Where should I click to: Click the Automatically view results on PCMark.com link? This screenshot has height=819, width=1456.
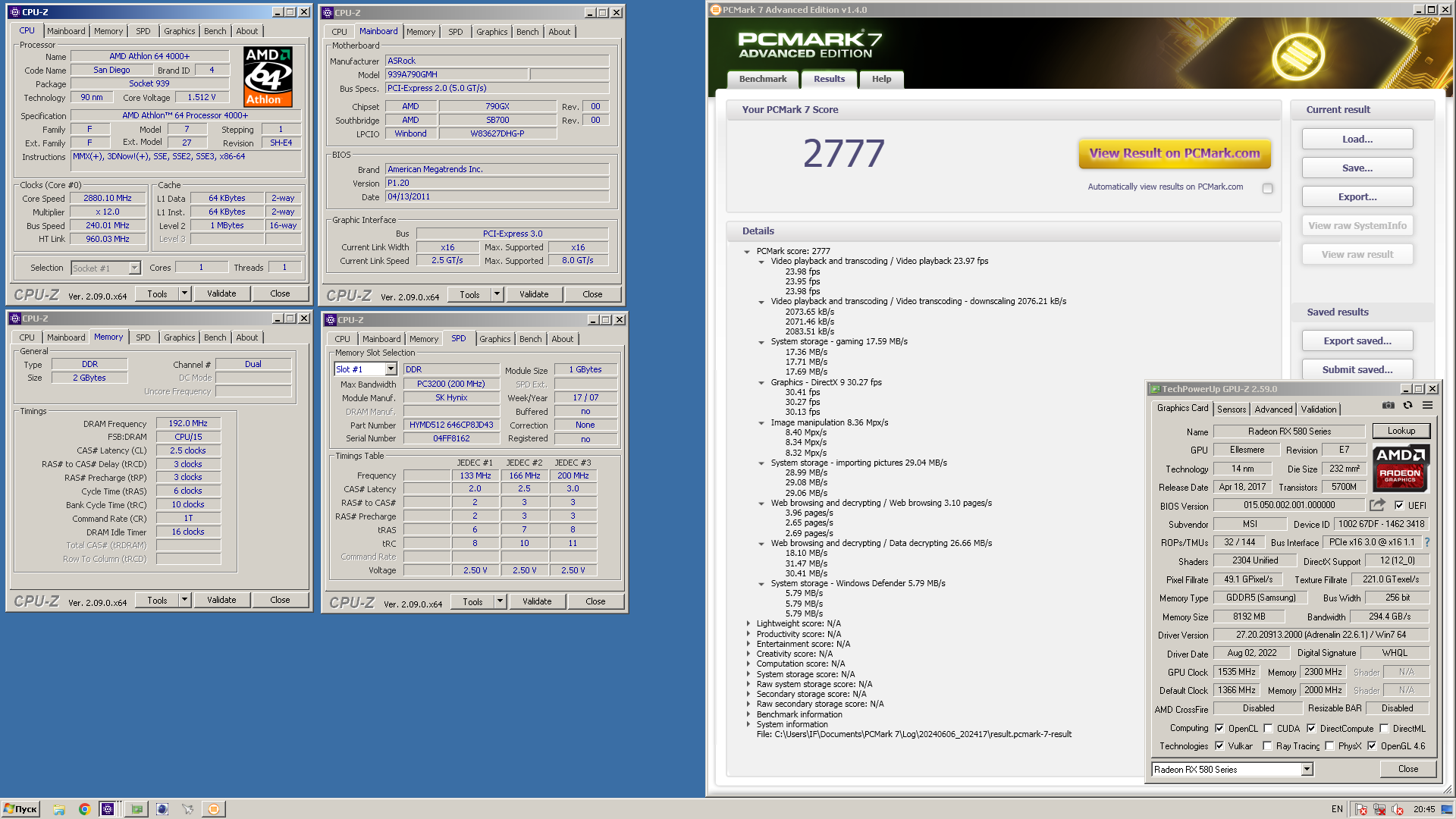[1166, 187]
